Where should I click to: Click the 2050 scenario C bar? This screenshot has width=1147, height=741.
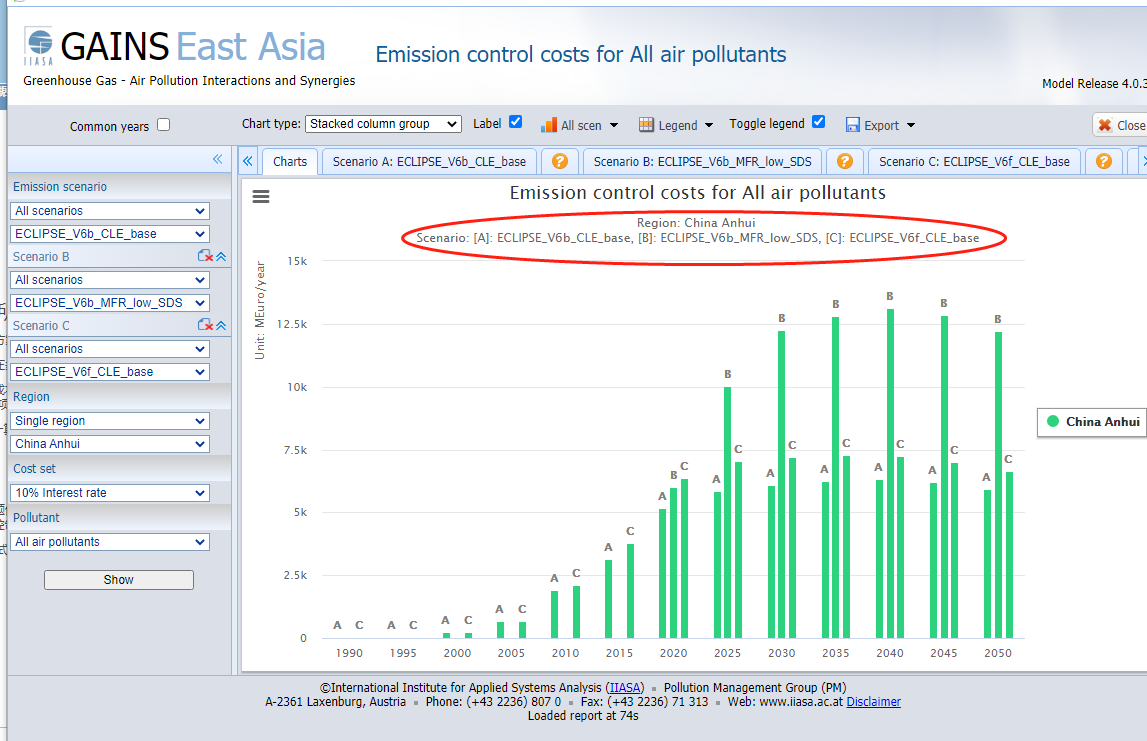point(1009,555)
